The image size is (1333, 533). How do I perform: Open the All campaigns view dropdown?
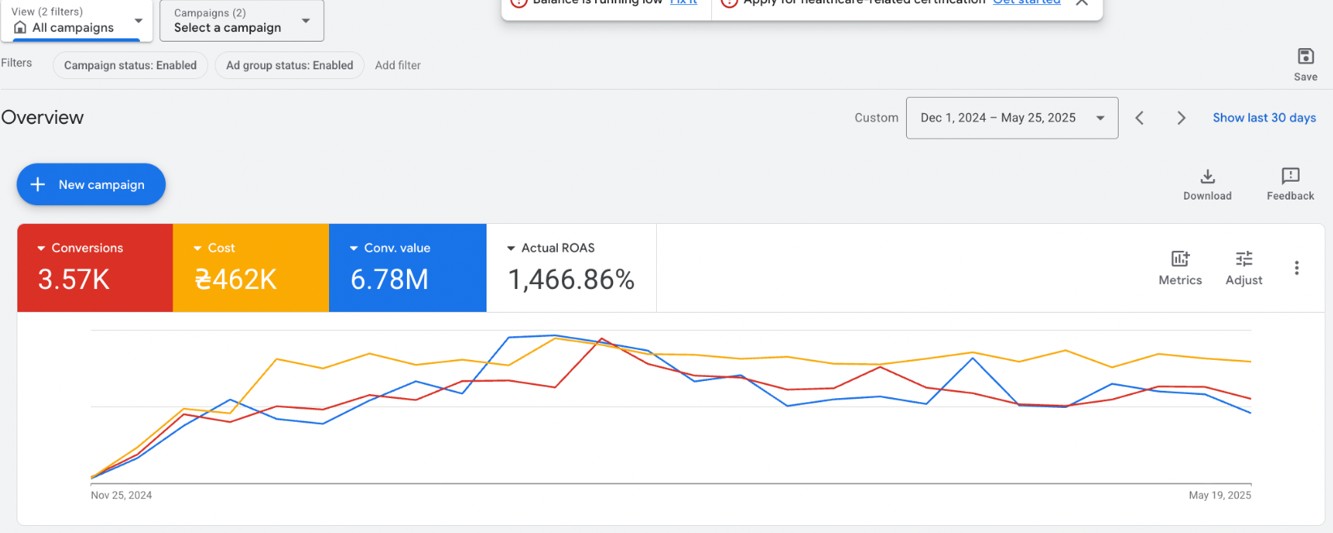tap(77, 20)
